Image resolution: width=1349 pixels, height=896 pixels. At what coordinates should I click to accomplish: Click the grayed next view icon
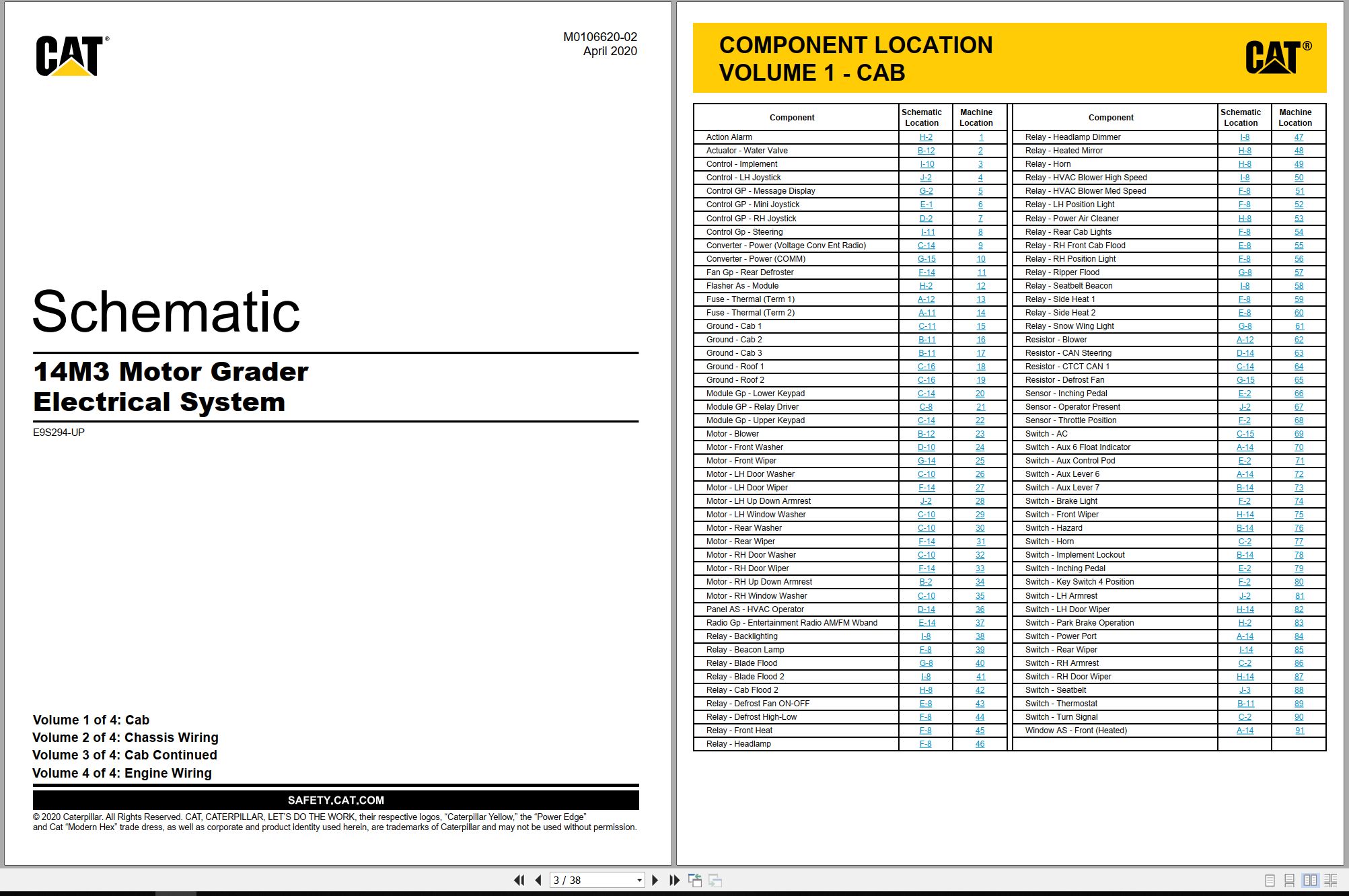point(715,880)
